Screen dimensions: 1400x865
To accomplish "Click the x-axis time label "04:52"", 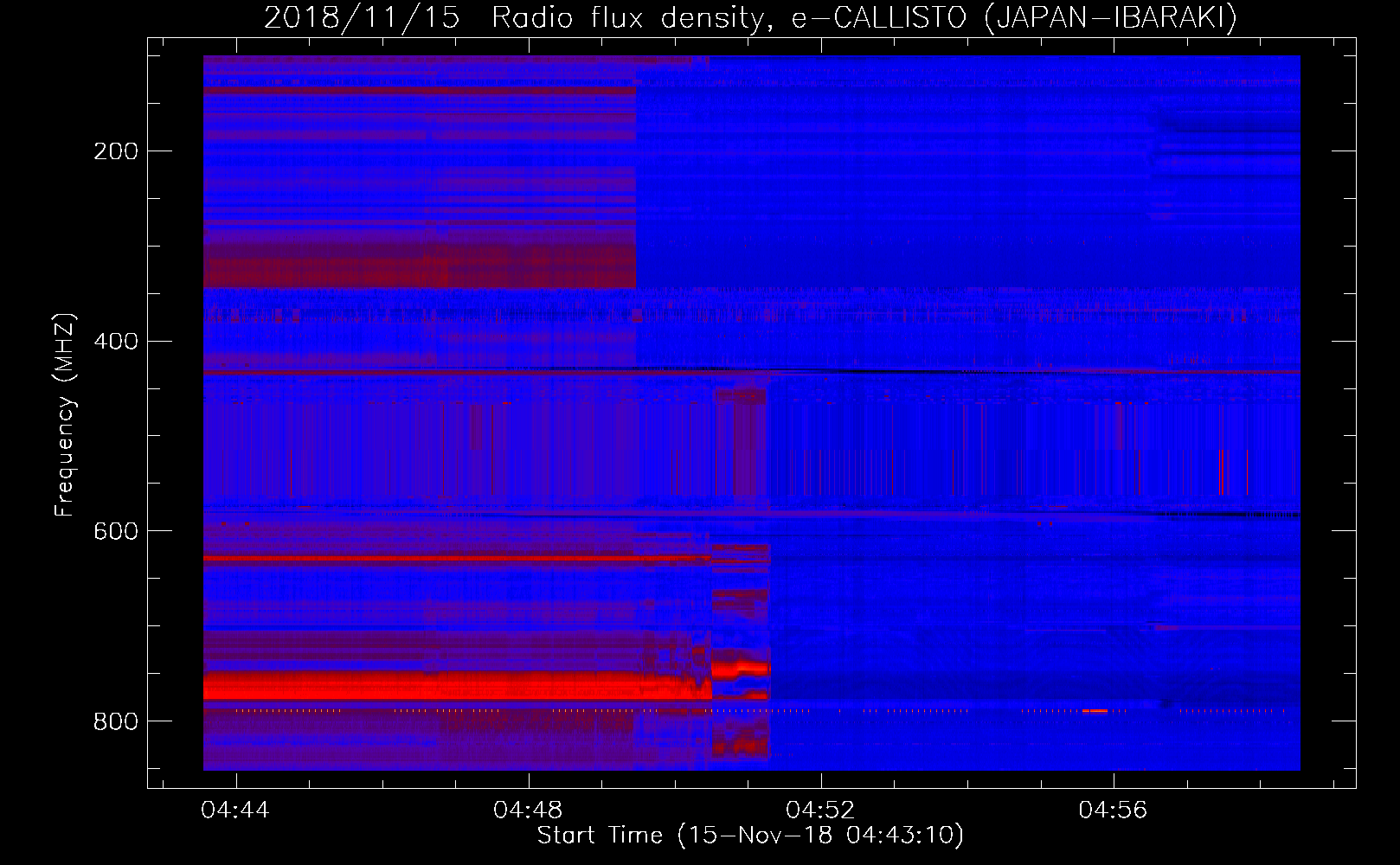I will (x=820, y=811).
